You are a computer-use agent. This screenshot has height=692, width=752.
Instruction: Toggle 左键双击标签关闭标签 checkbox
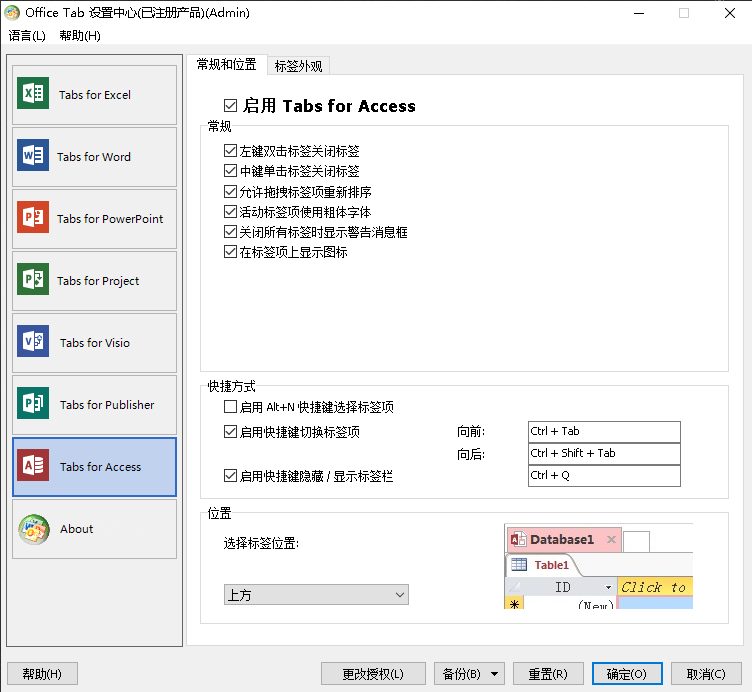(x=231, y=152)
